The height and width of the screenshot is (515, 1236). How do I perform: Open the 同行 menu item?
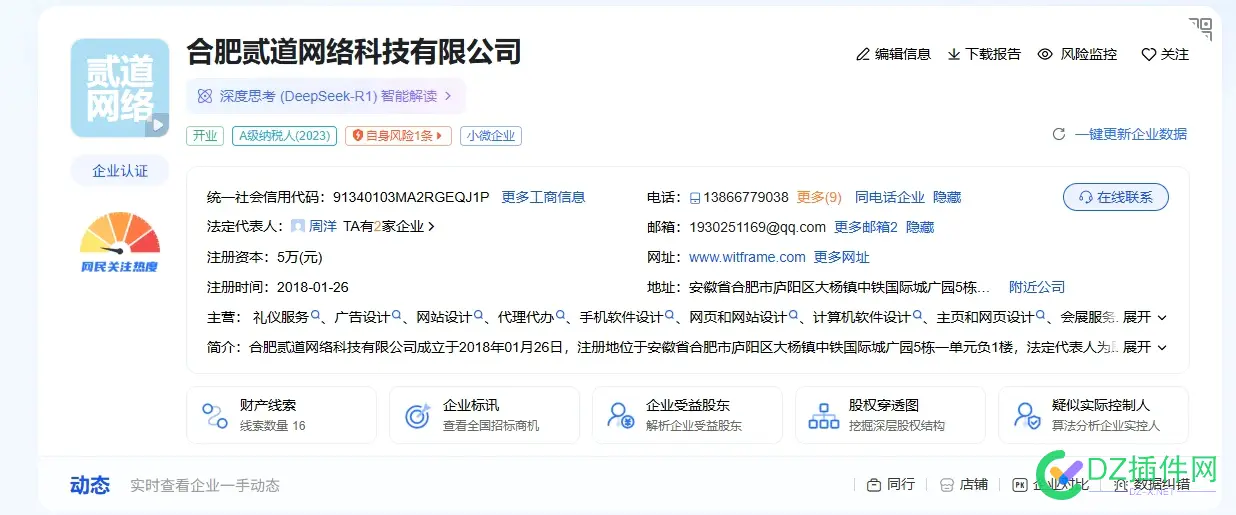coord(891,484)
